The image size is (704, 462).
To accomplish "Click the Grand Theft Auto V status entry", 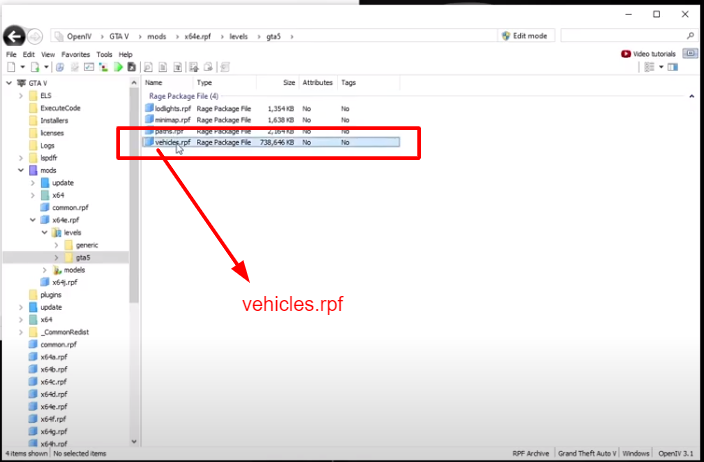I will 587,453.
